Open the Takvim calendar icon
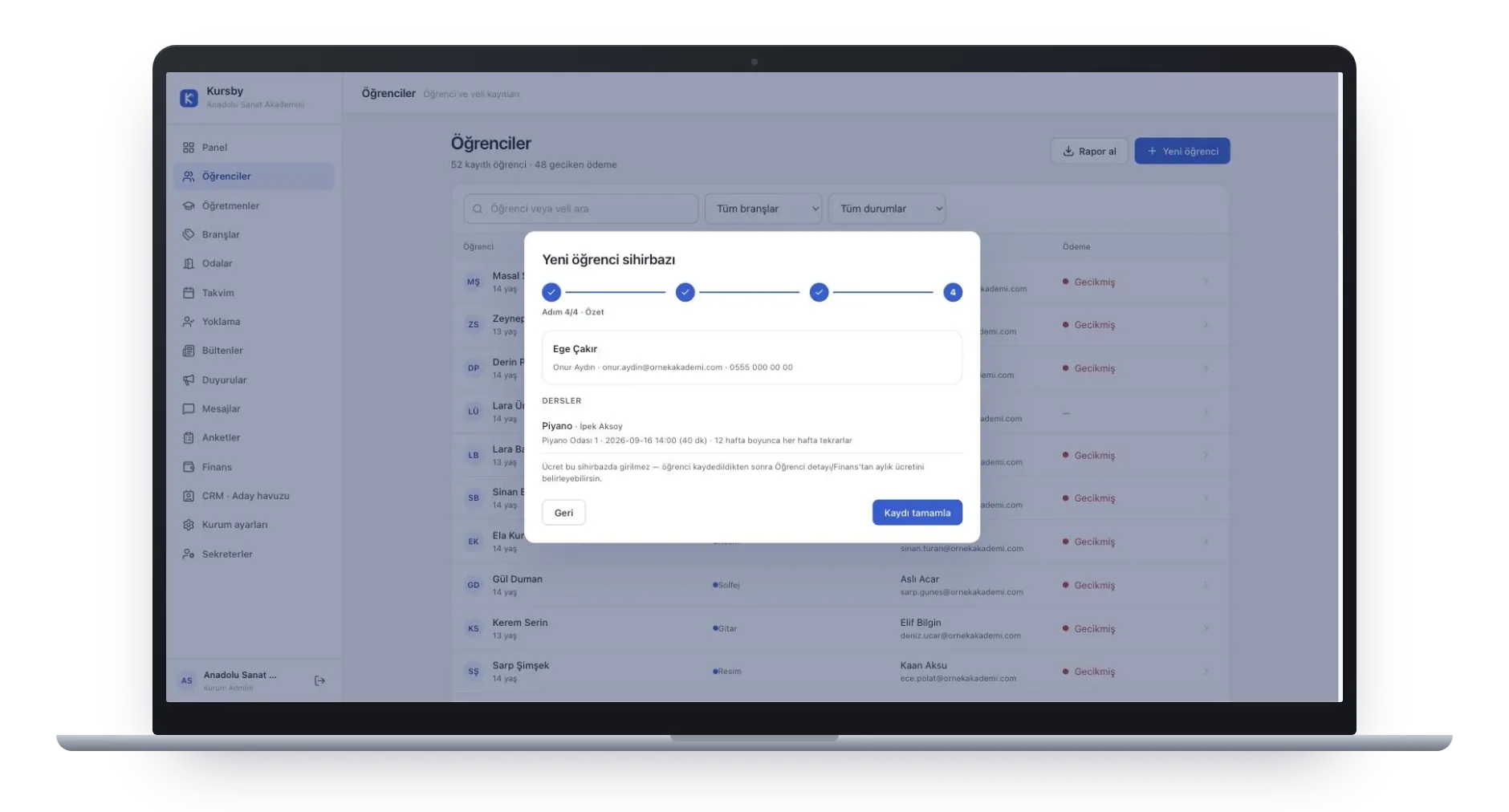Viewport: 1509px width, 812px height. [x=189, y=293]
